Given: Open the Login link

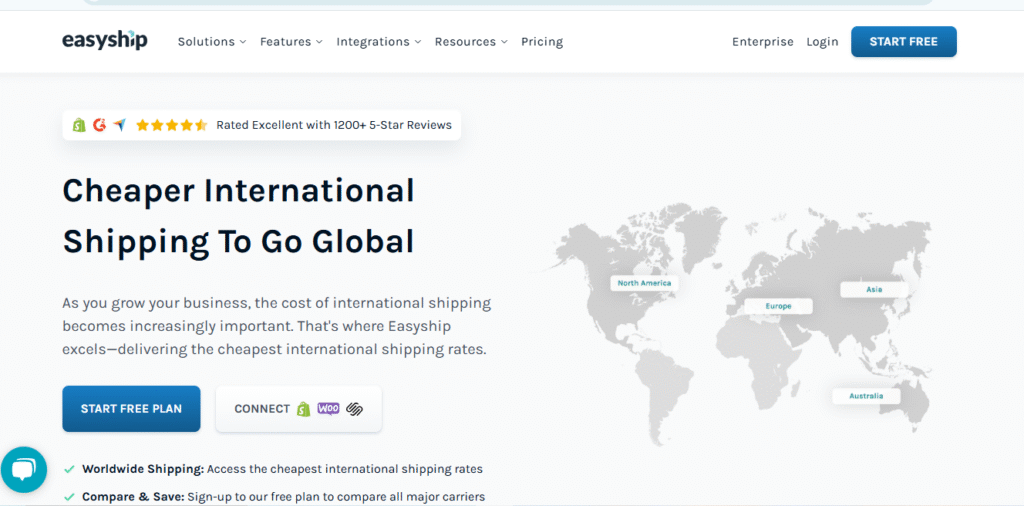Looking at the screenshot, I should tap(822, 42).
